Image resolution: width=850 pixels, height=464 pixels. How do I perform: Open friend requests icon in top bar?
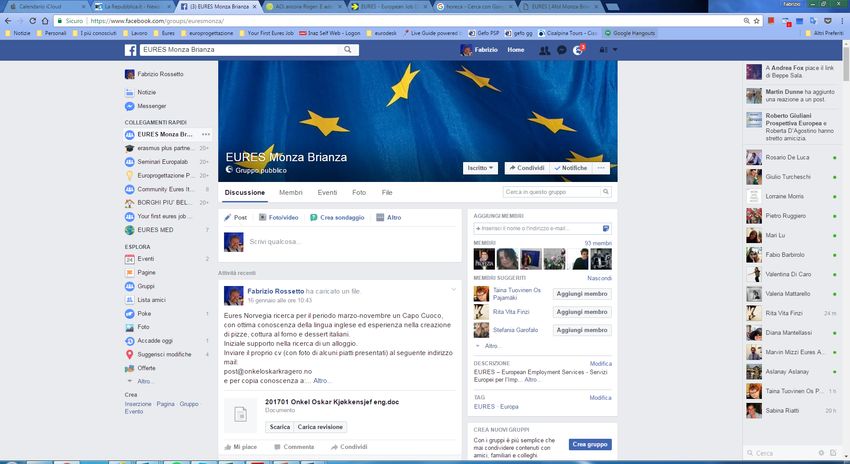[x=544, y=50]
